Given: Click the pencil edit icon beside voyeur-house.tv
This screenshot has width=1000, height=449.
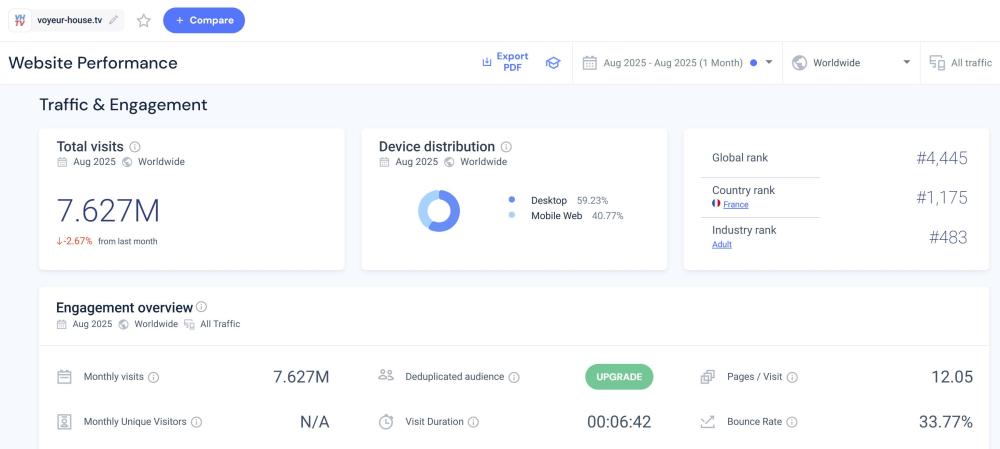Looking at the screenshot, I should click(113, 20).
